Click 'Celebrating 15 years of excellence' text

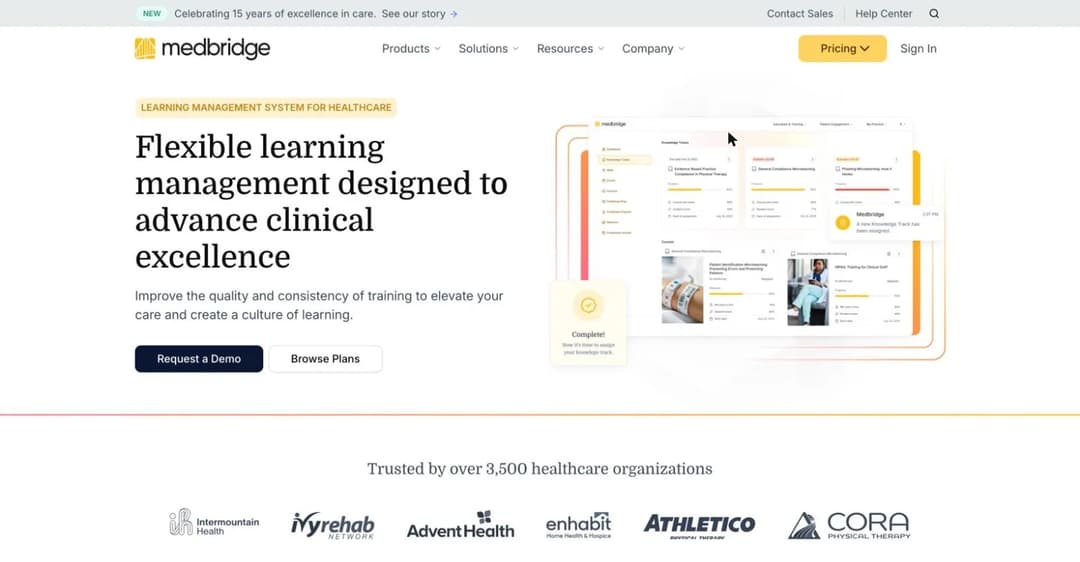pyautogui.click(x=275, y=14)
